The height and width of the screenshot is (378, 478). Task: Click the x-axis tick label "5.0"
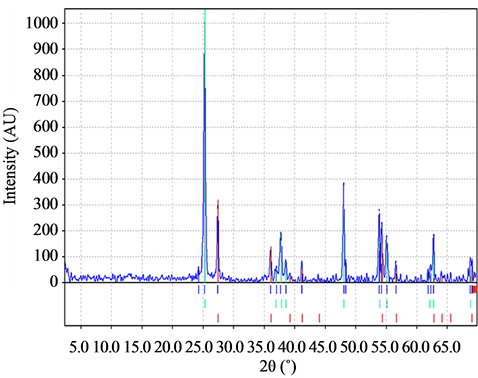(x=79, y=347)
